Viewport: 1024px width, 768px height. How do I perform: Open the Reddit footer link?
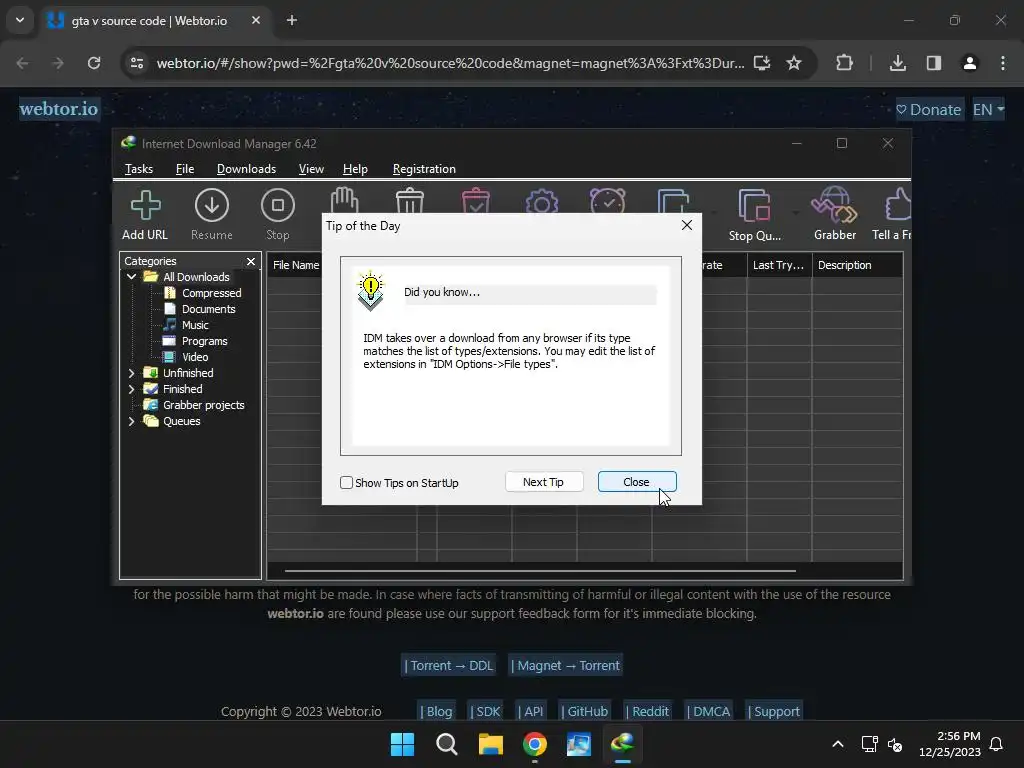(x=647, y=711)
